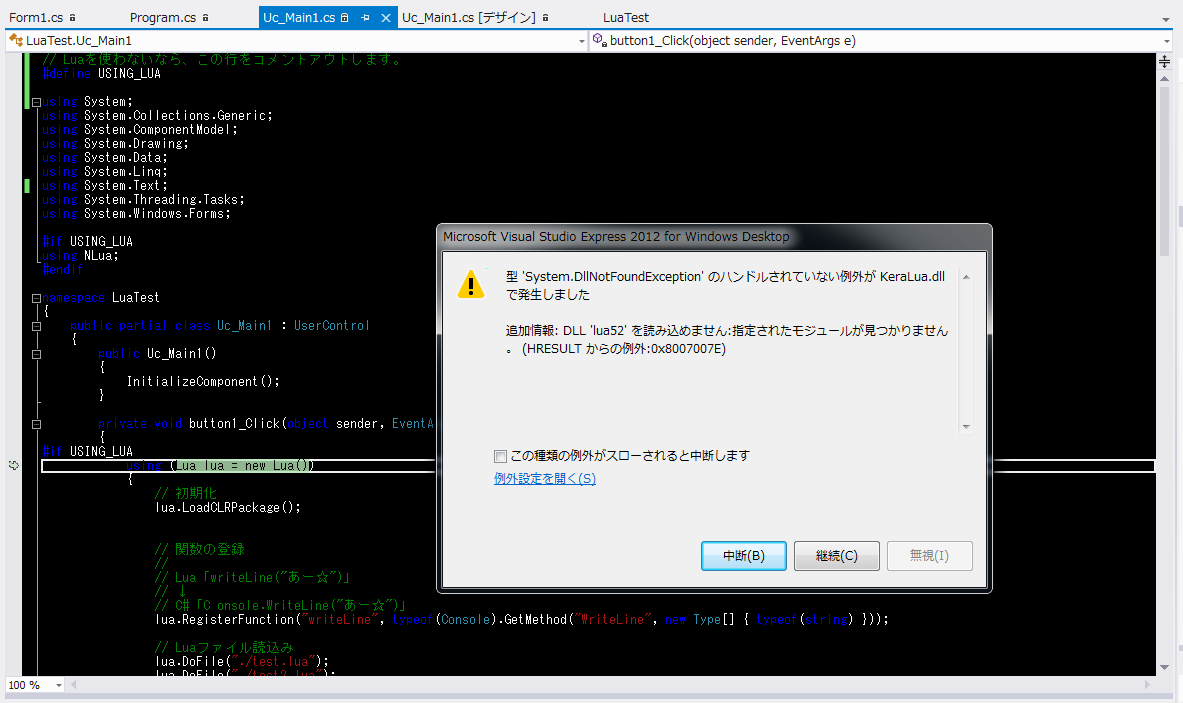
Task: Close the active Uc_Main1.cs tab
Action: click(386, 17)
